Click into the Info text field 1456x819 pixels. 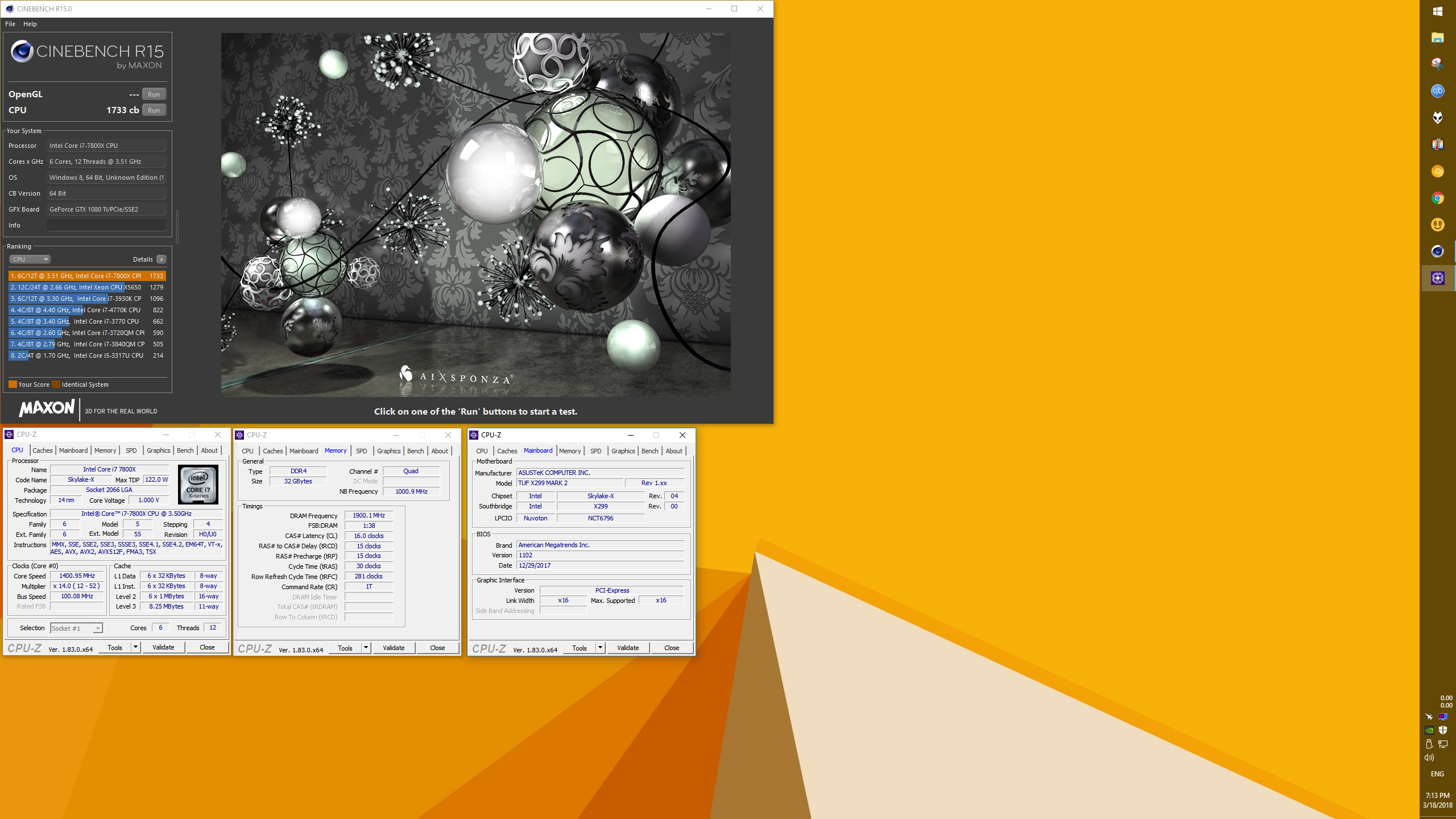[106, 225]
